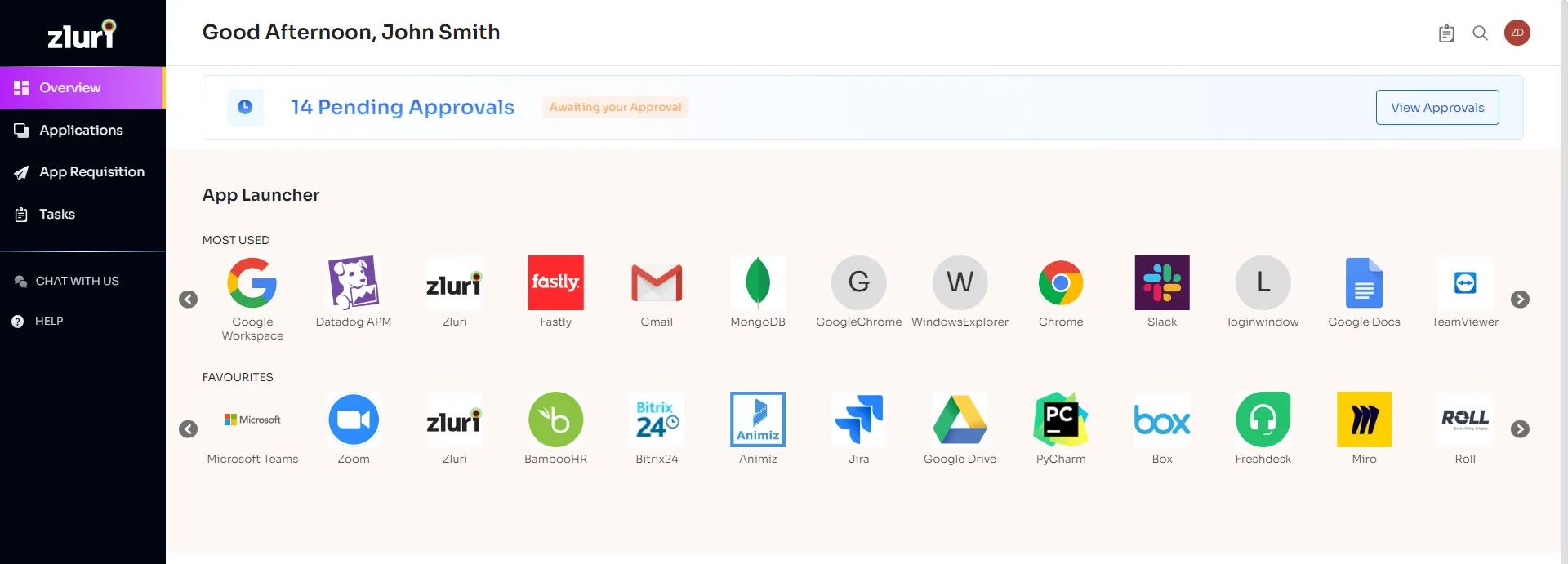Screen dimensions: 1568x564
Task: Open the Animiz app icon
Action: click(758, 420)
